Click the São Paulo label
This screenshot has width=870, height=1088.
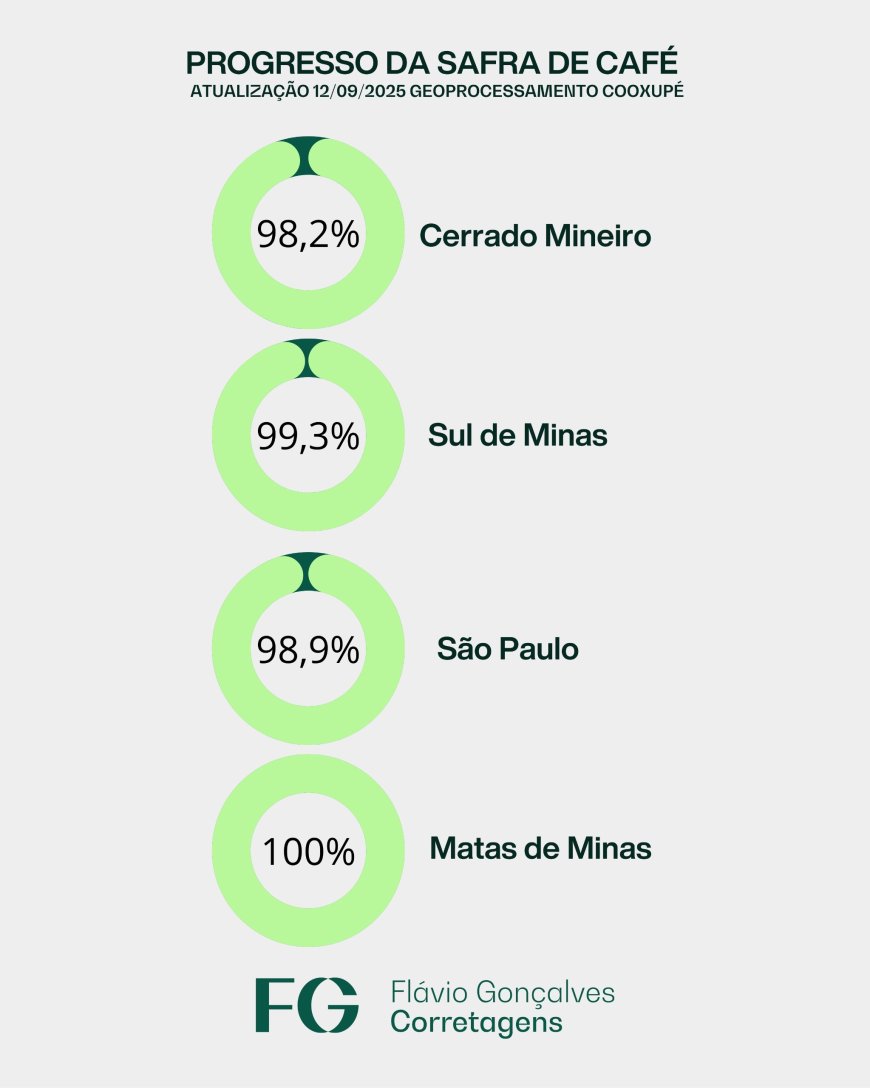[508, 648]
